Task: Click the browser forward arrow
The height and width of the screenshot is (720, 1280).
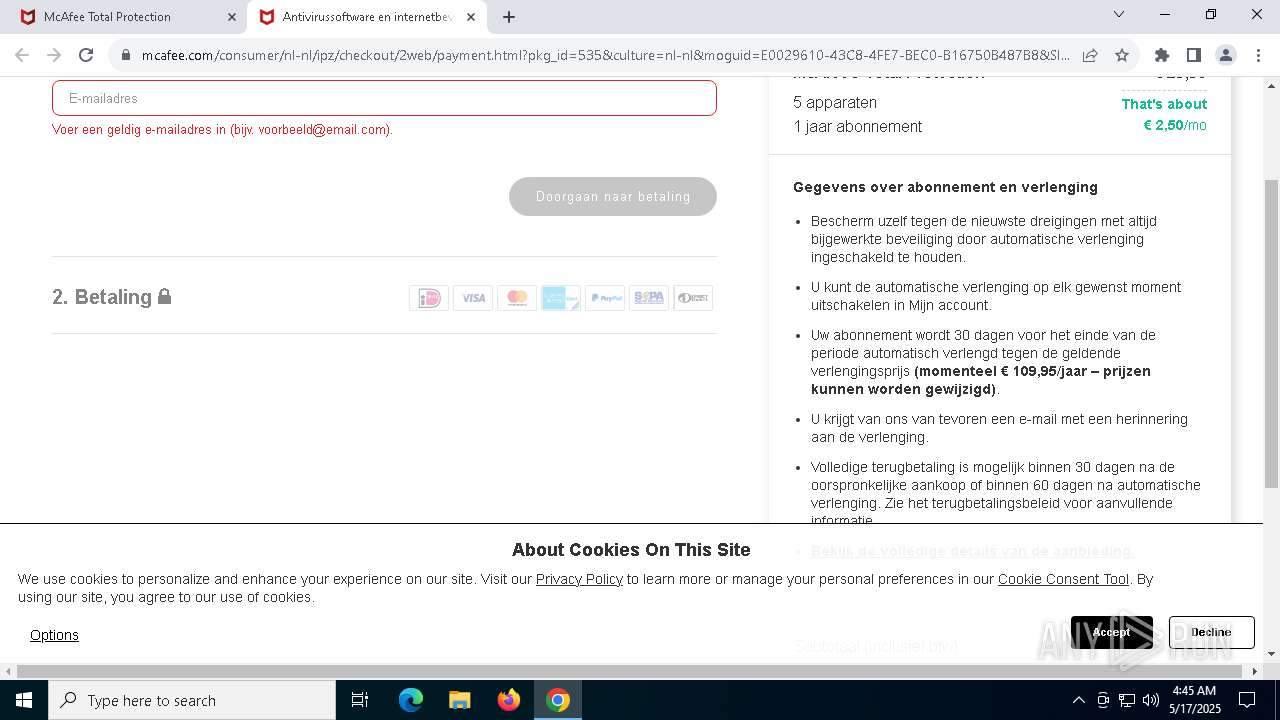Action: click(x=54, y=55)
